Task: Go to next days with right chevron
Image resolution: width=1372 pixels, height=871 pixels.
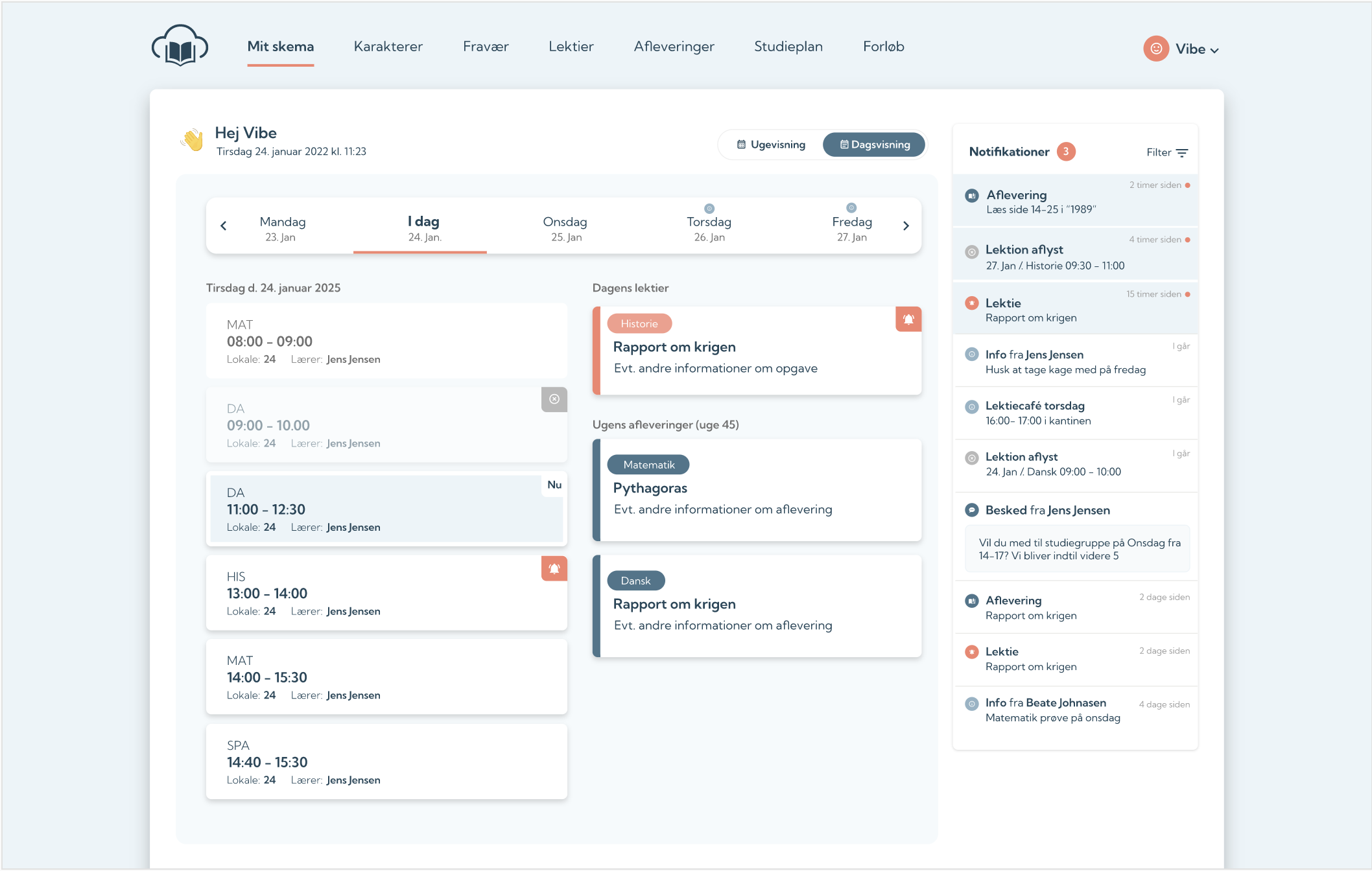Action: [x=906, y=226]
